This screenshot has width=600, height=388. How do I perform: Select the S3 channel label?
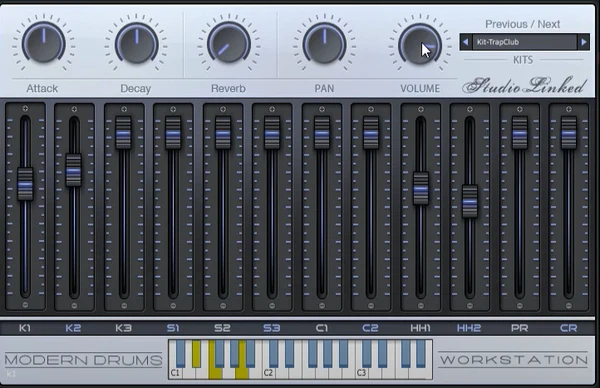pos(272,328)
